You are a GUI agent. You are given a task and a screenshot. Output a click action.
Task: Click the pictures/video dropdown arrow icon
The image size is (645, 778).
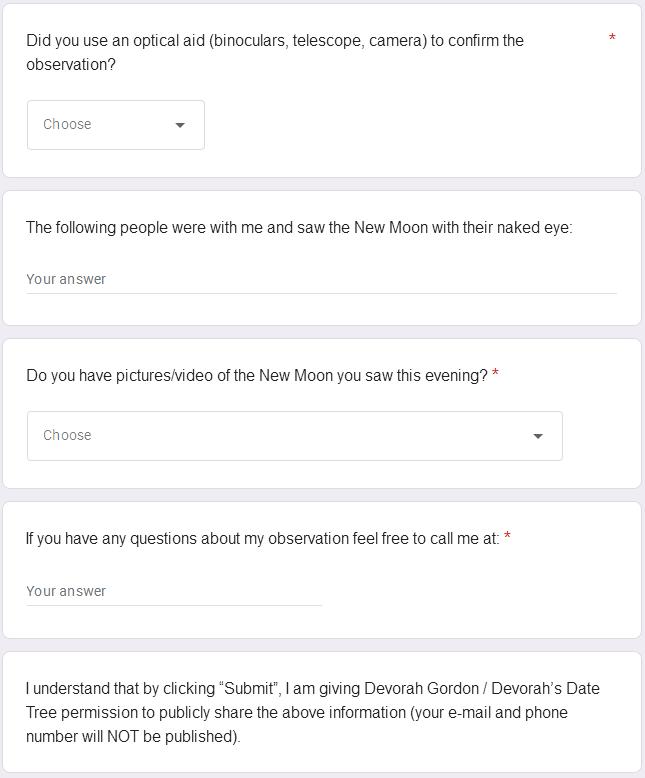click(x=538, y=436)
